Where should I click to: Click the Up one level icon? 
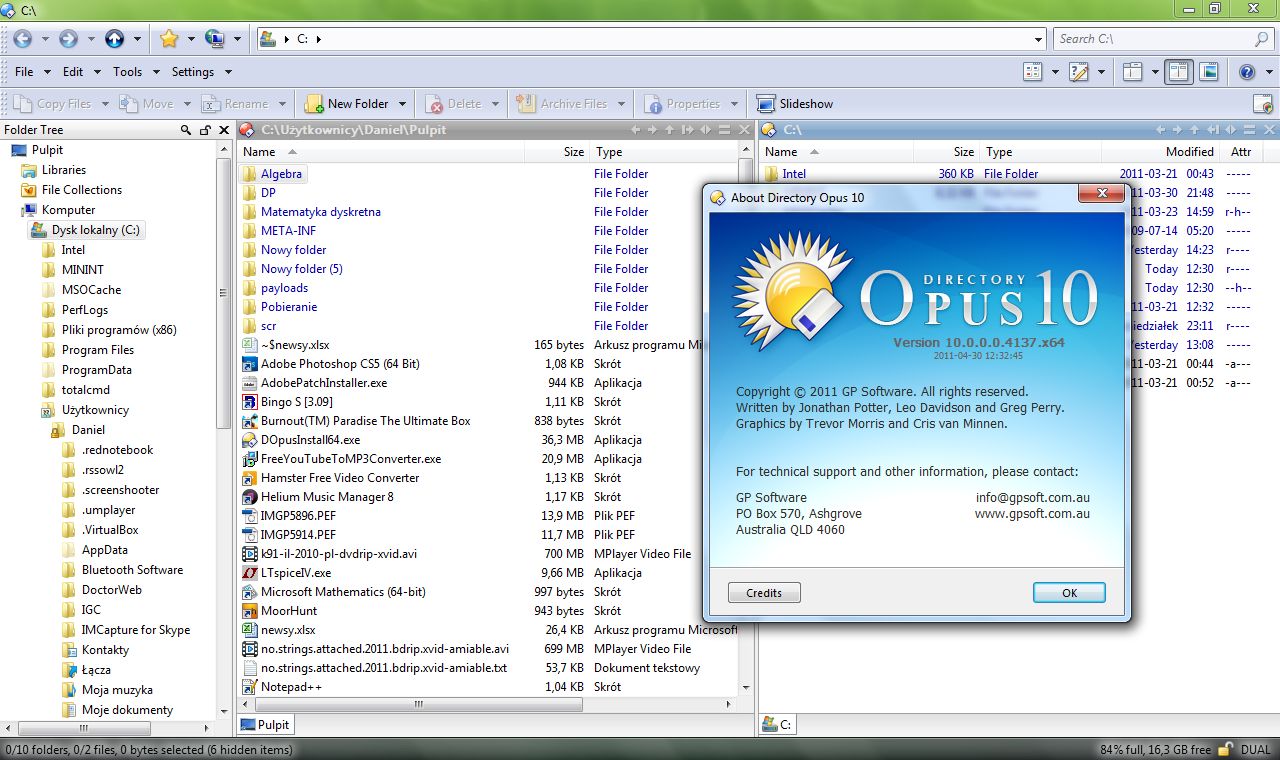115,39
